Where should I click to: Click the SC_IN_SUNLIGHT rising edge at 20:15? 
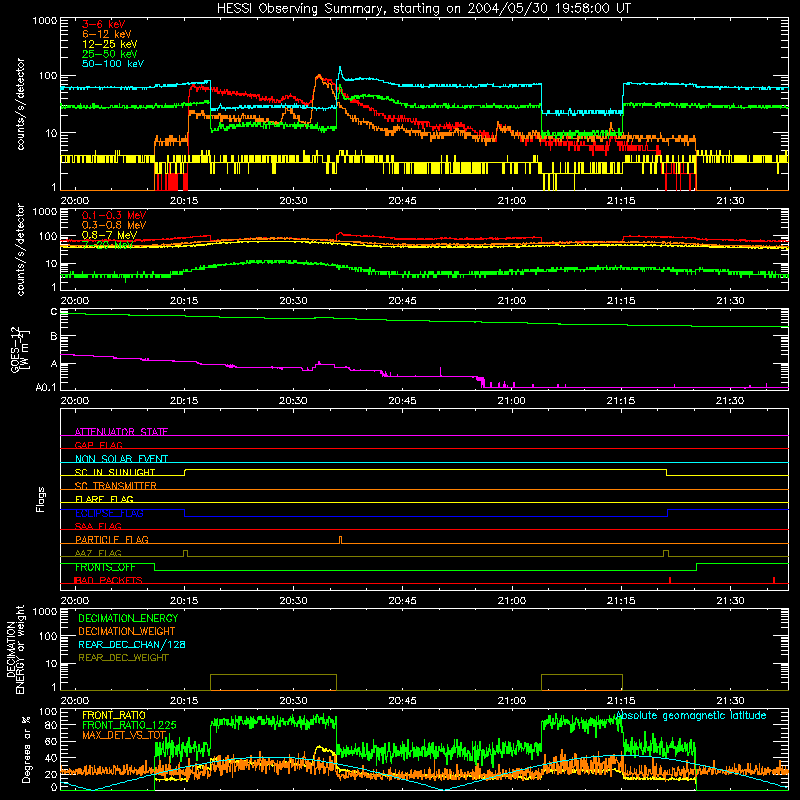[185, 472]
